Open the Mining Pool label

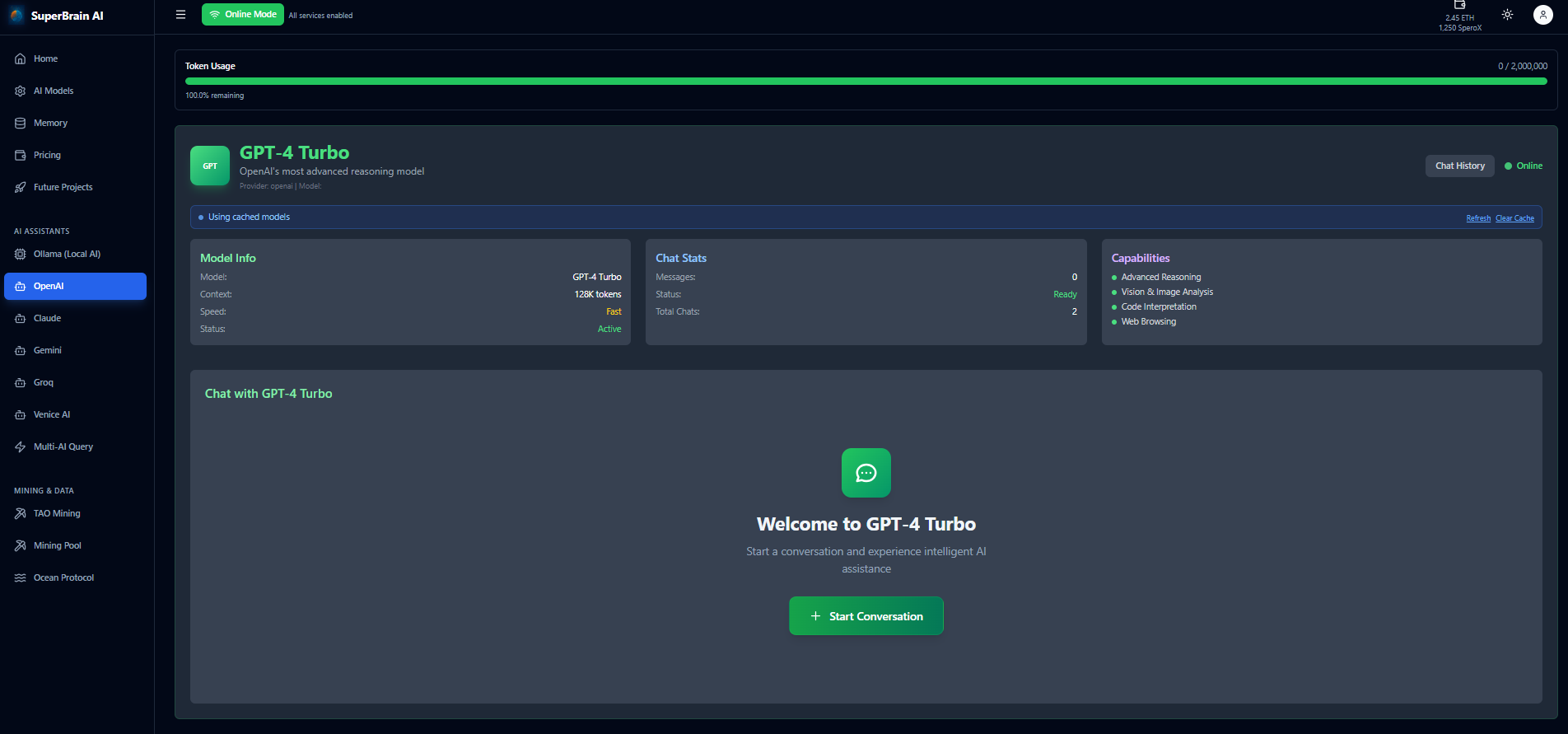pos(57,546)
